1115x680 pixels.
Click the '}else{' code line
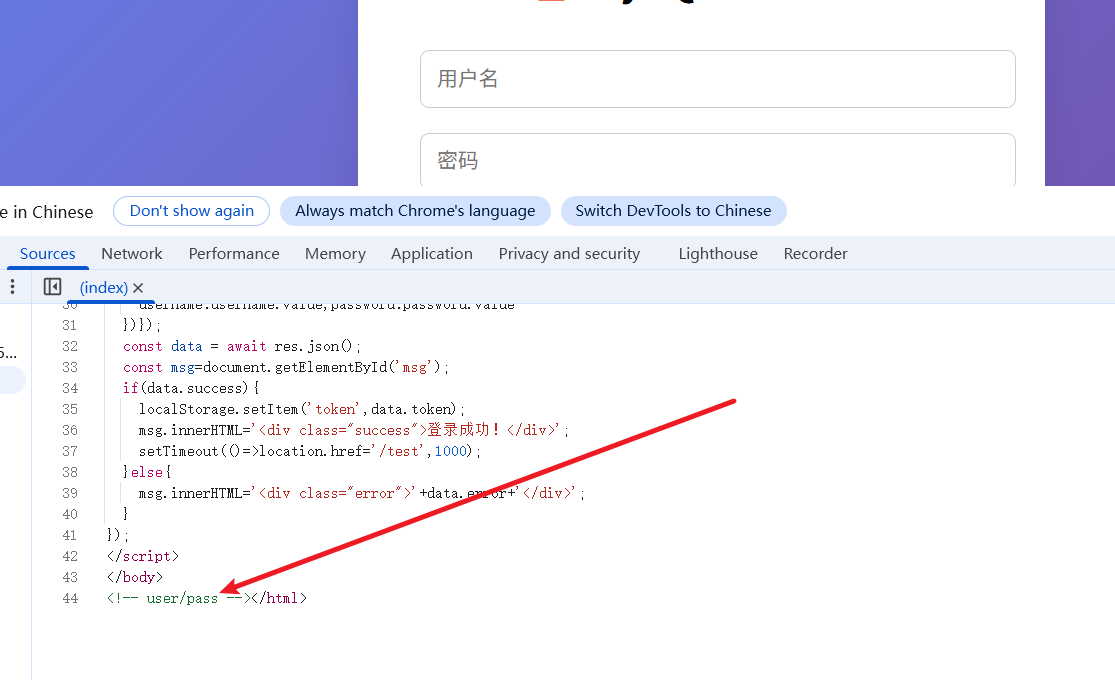147,472
